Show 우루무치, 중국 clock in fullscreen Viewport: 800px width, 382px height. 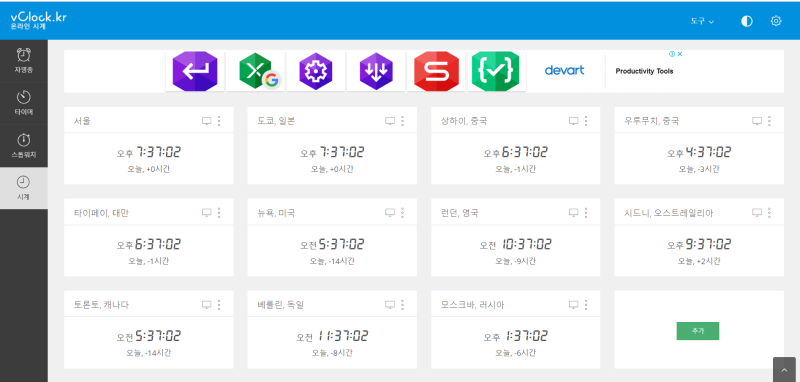click(757, 121)
